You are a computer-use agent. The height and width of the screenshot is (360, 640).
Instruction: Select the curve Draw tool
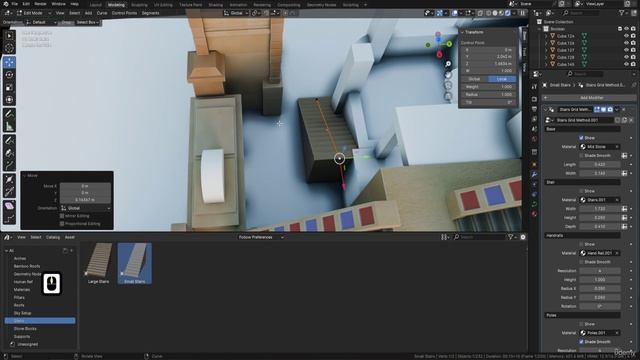coord(9,140)
